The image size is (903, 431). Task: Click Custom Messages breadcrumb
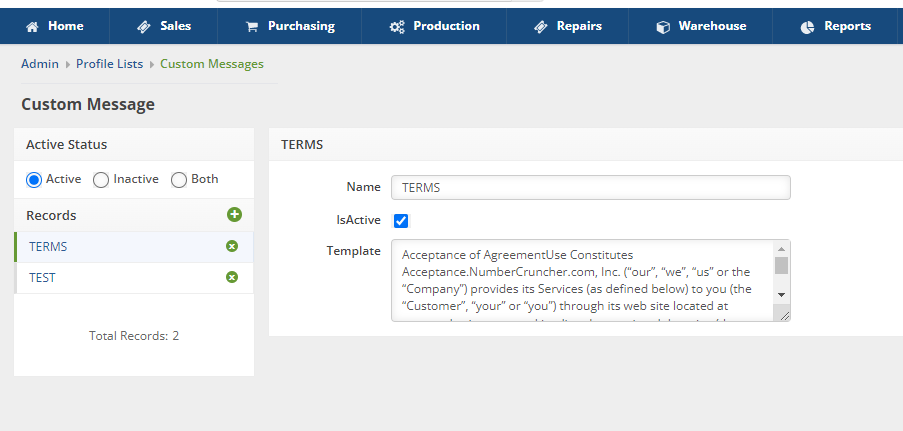coord(212,64)
